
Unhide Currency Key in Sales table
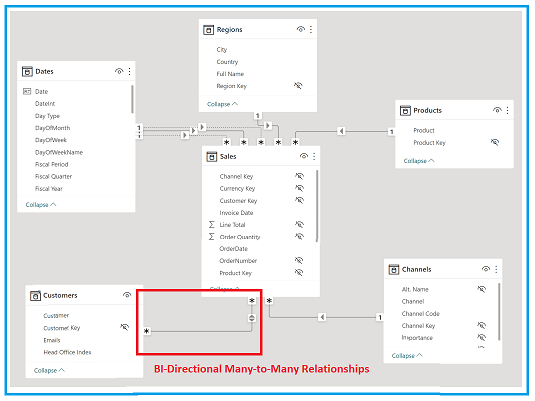click(299, 188)
